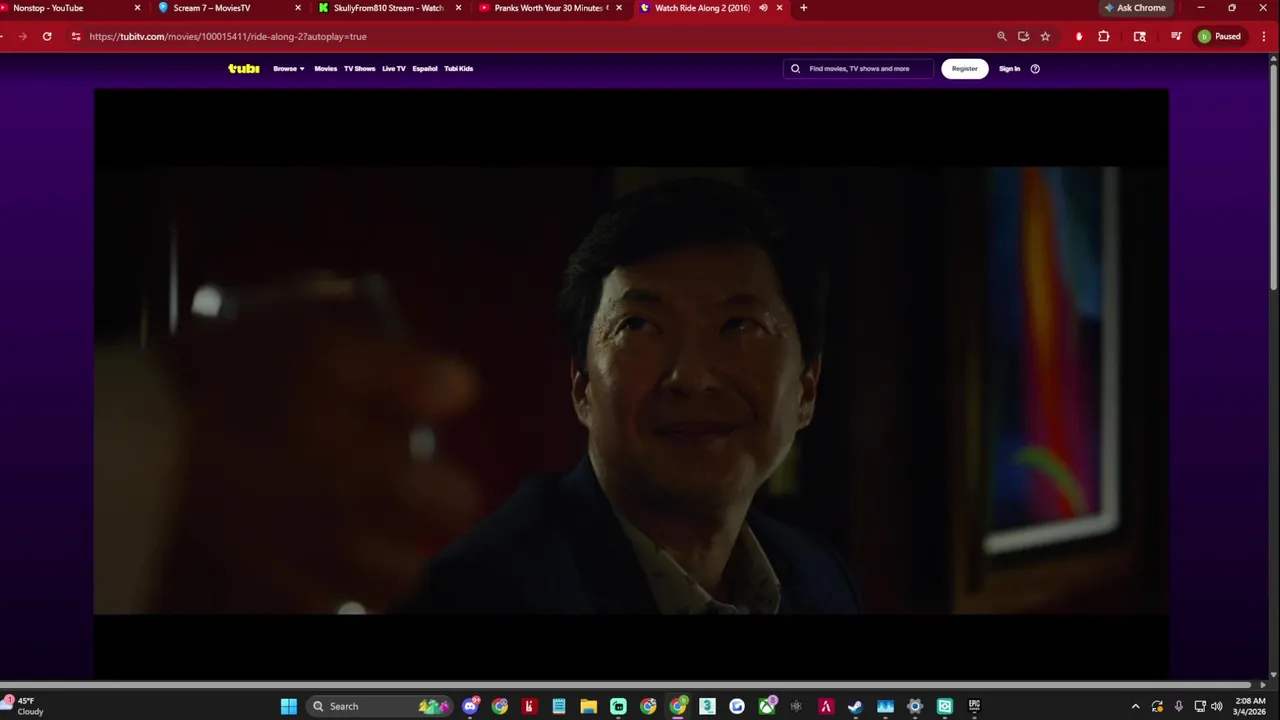Open the Tubi Kids section
This screenshot has width=1280, height=720.
point(459,69)
